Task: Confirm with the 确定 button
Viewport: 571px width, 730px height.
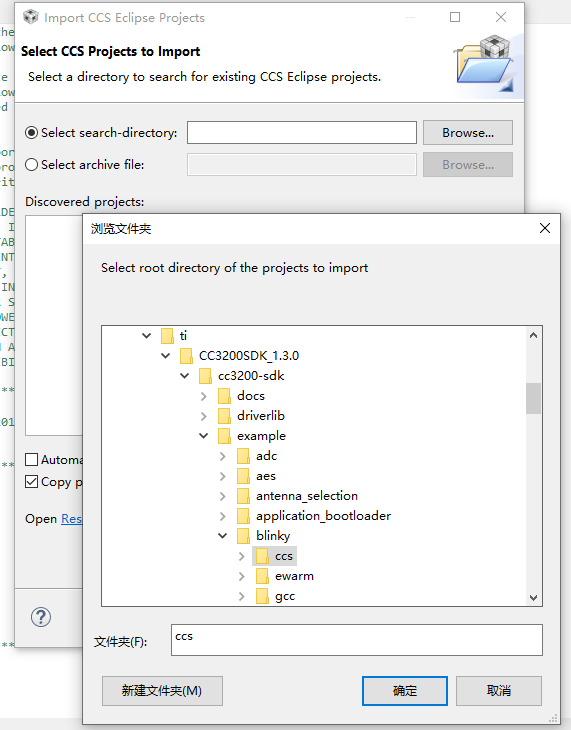Action: (x=405, y=690)
